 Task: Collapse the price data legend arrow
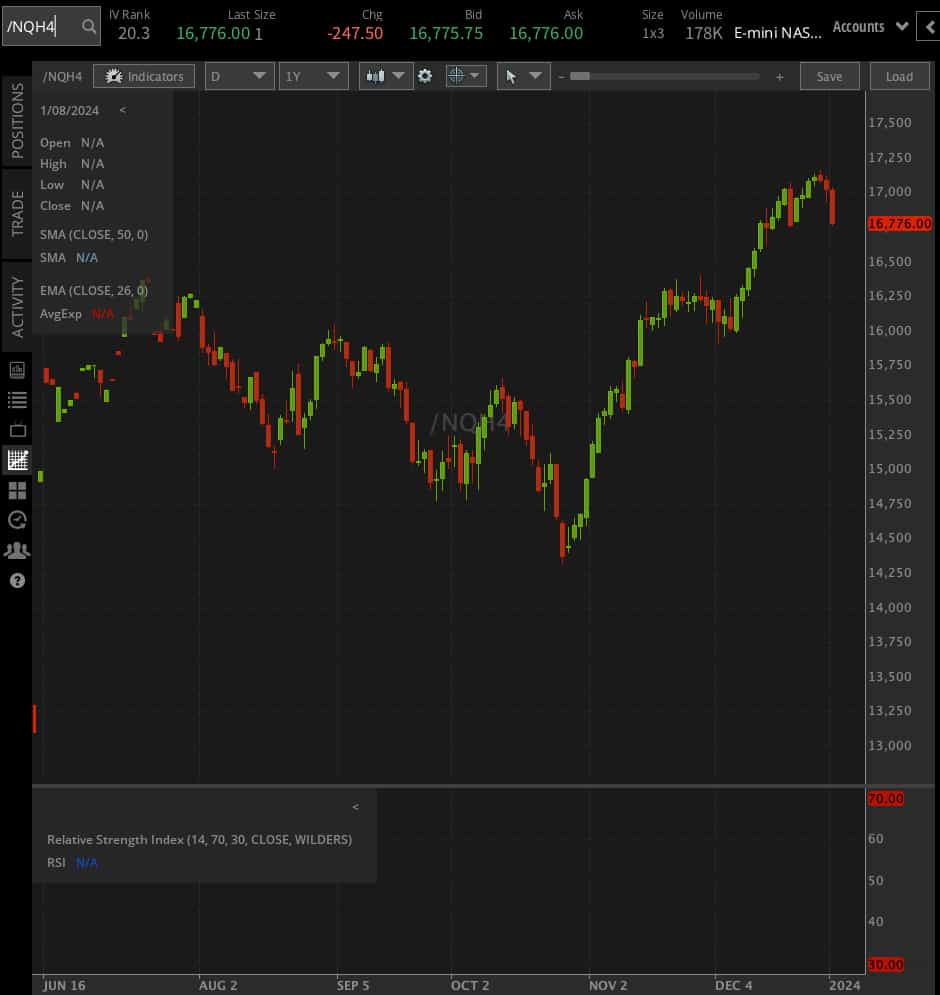click(122, 110)
